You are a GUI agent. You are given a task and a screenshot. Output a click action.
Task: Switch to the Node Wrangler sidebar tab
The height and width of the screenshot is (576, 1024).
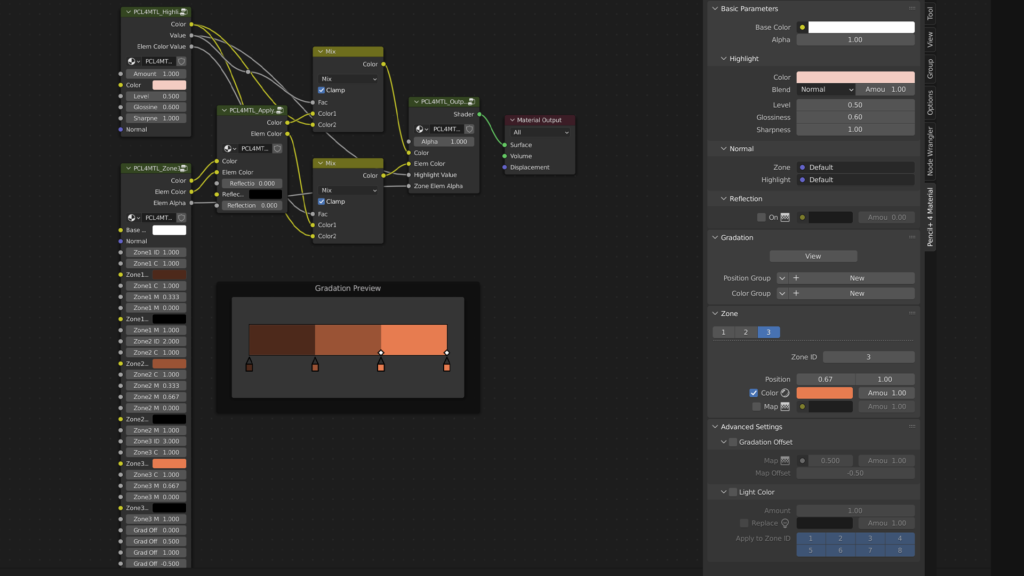pos(930,151)
